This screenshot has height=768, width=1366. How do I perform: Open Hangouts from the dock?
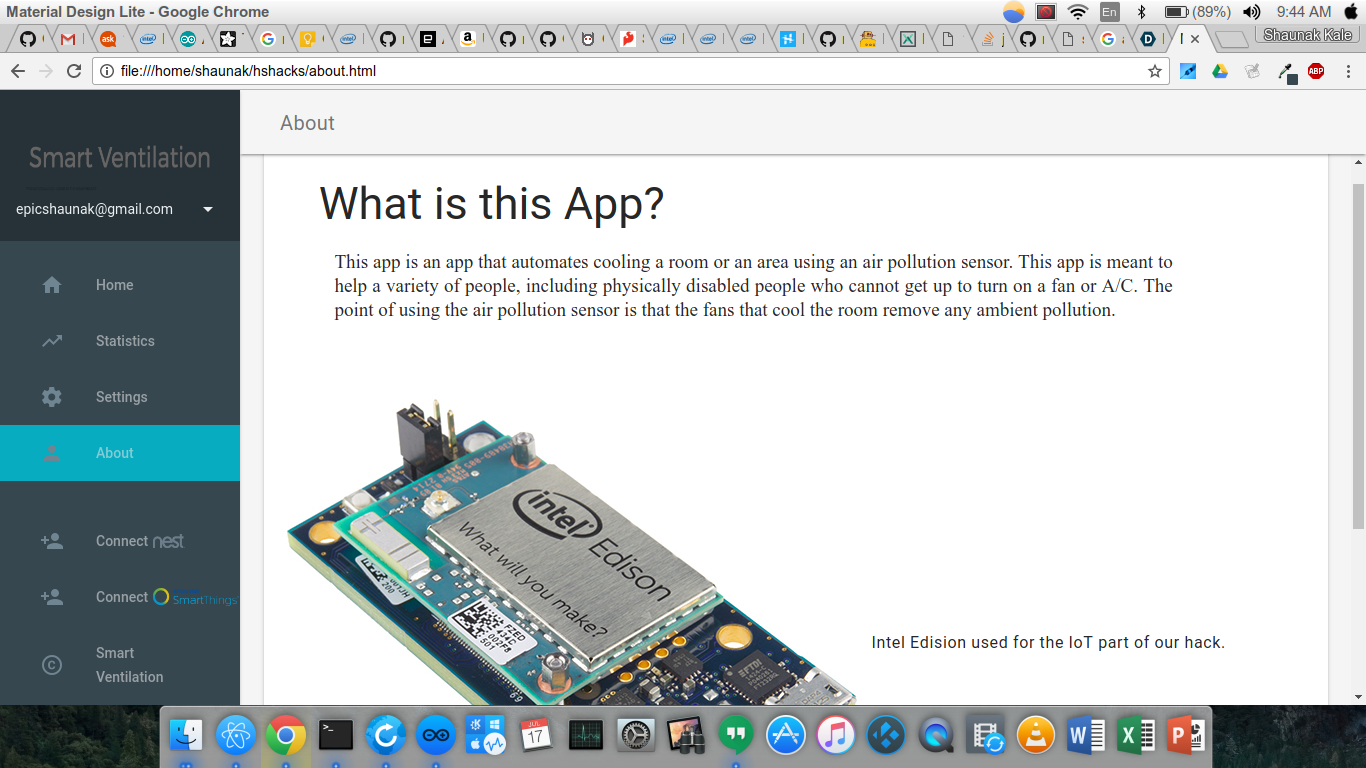click(x=736, y=737)
